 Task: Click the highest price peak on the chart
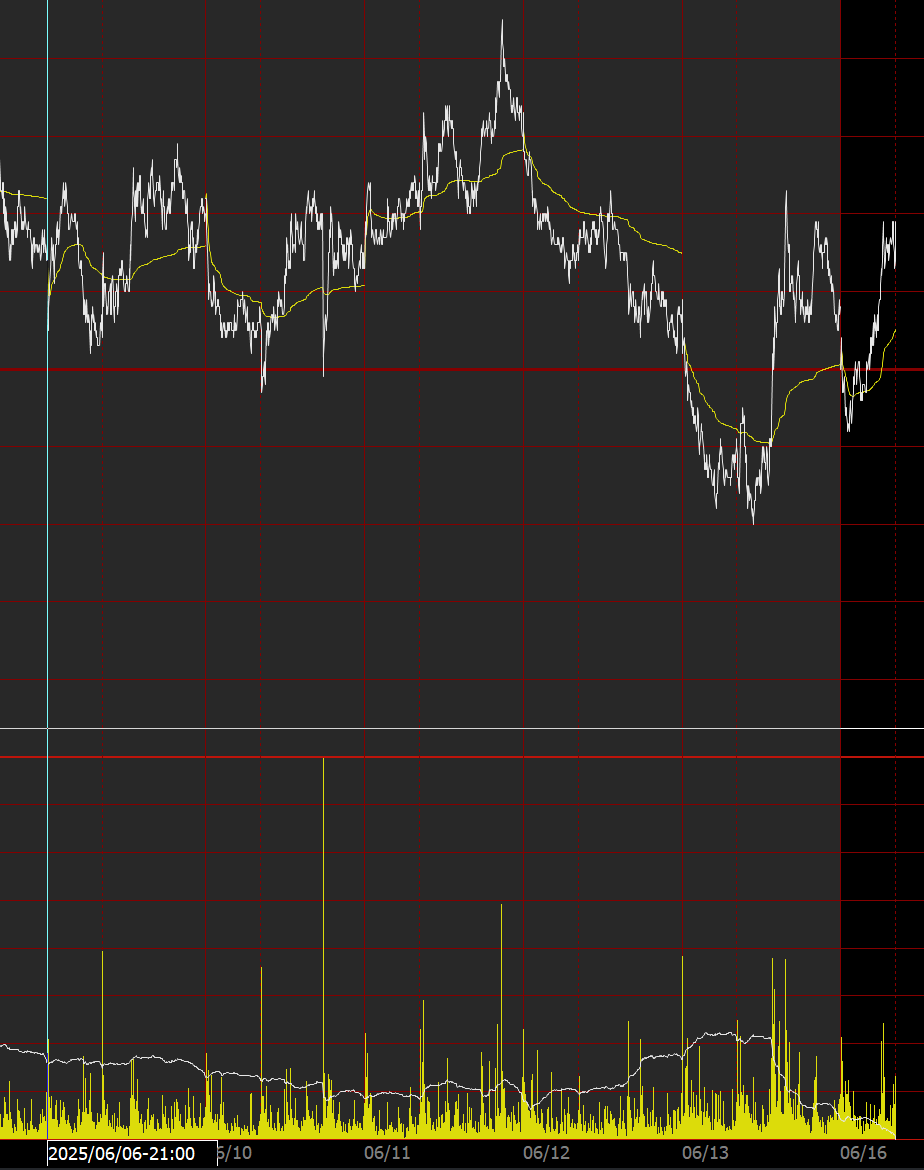click(502, 24)
